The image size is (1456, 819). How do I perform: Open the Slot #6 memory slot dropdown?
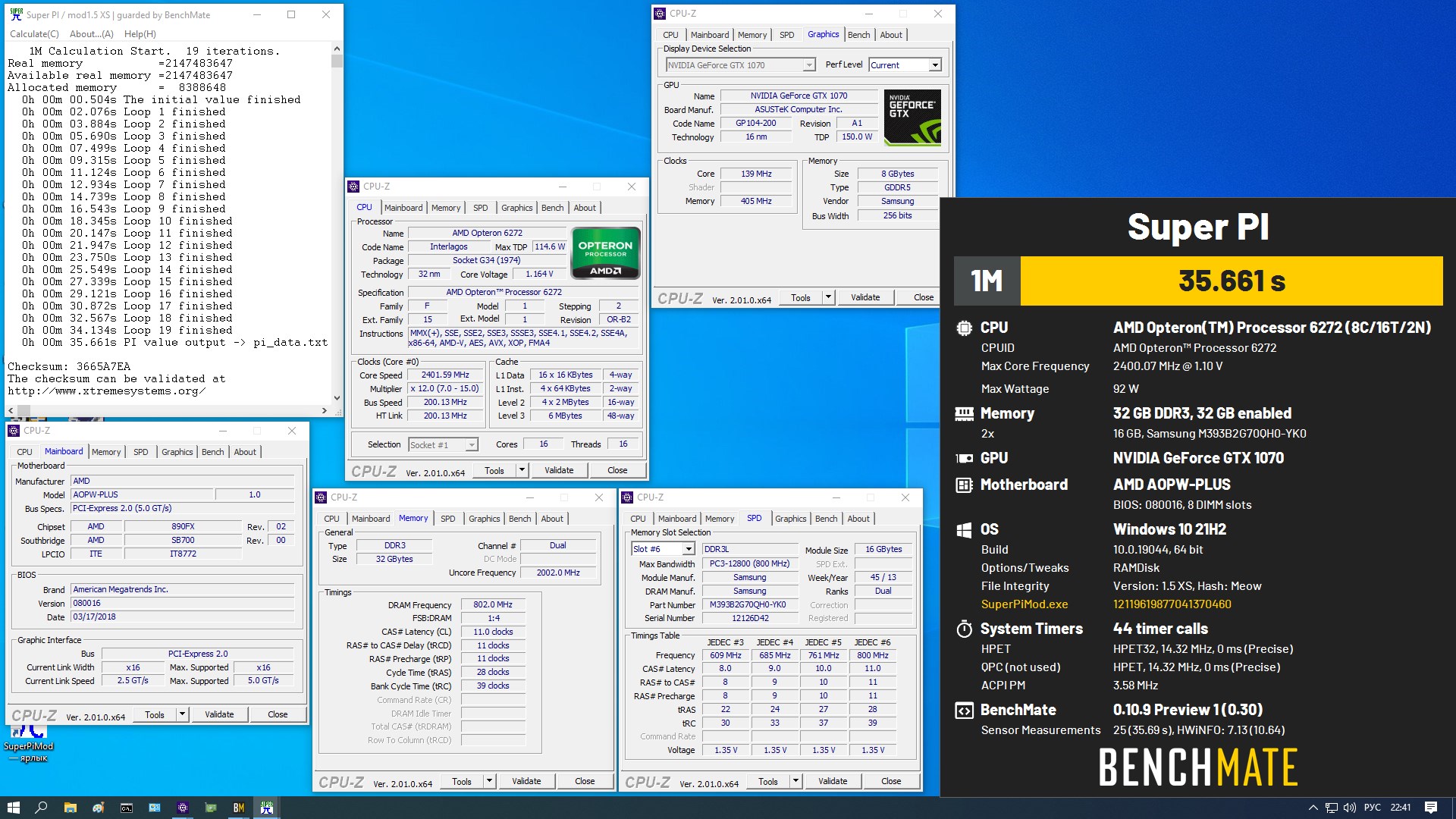pos(664,549)
